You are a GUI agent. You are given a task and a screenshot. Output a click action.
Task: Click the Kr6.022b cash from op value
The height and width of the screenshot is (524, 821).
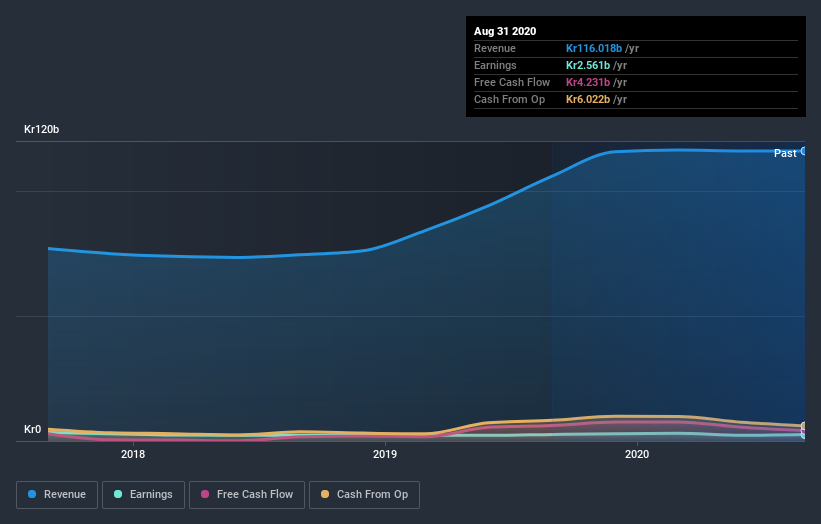coord(588,99)
